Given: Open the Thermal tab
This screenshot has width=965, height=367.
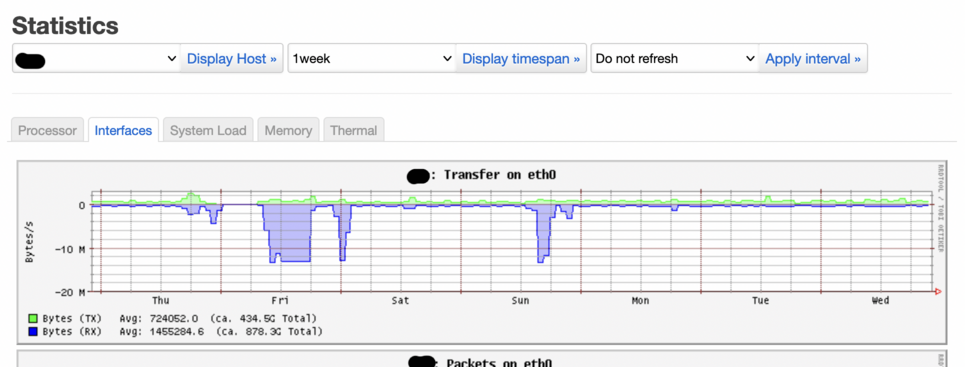Looking at the screenshot, I should coord(353,131).
